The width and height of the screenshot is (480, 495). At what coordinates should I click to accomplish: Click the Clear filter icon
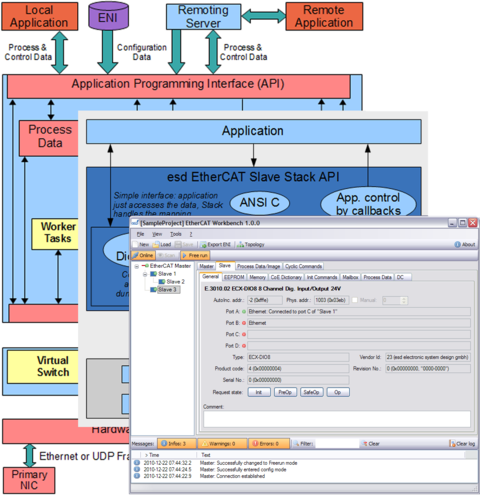pyautogui.click(x=365, y=444)
